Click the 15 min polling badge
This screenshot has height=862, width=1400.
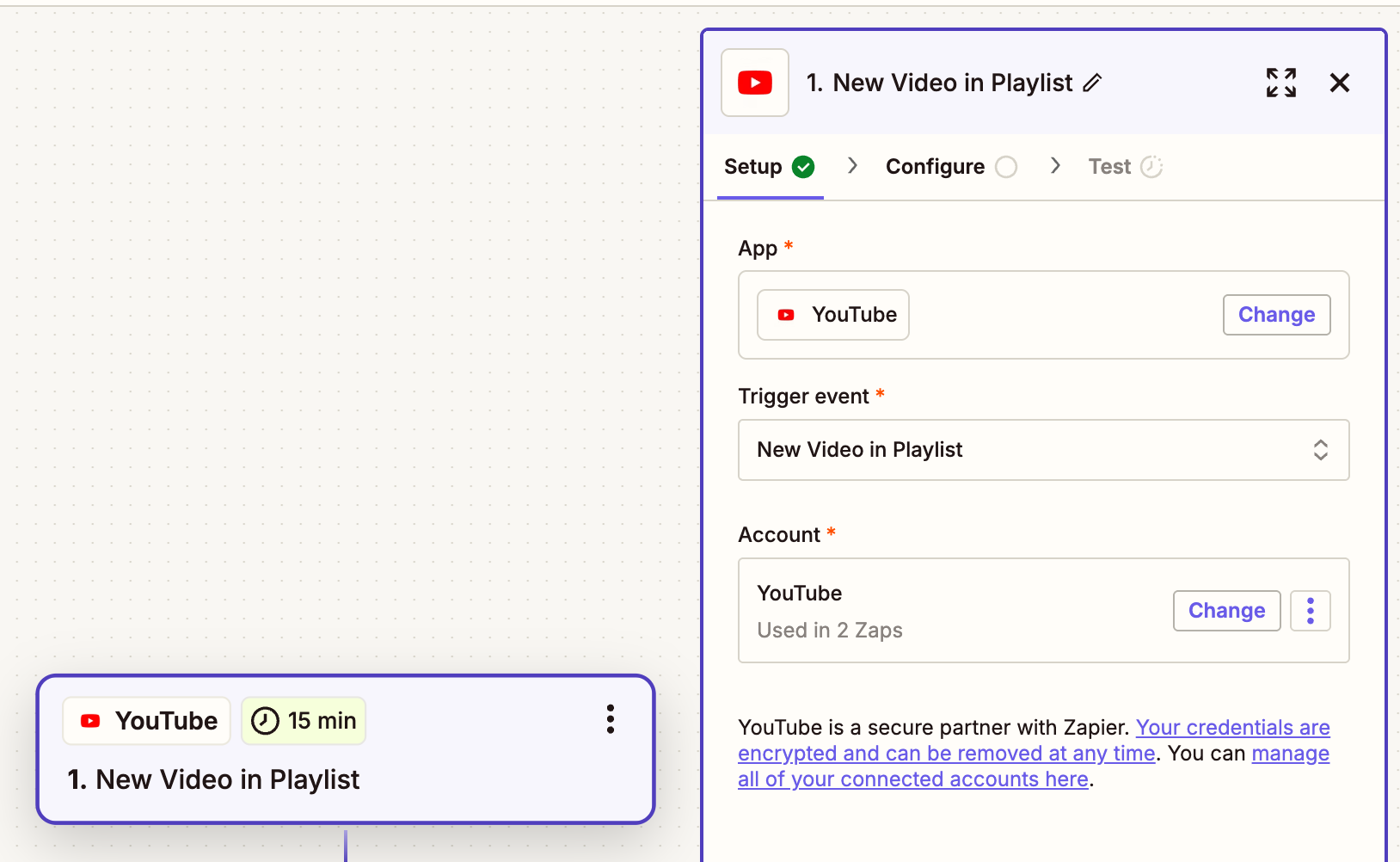point(304,721)
